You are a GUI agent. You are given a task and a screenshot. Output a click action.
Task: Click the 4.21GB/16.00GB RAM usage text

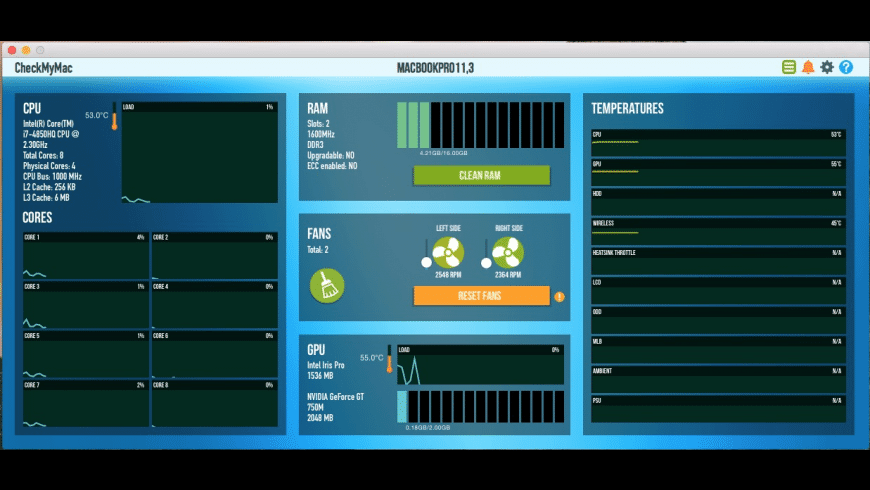tap(443, 153)
